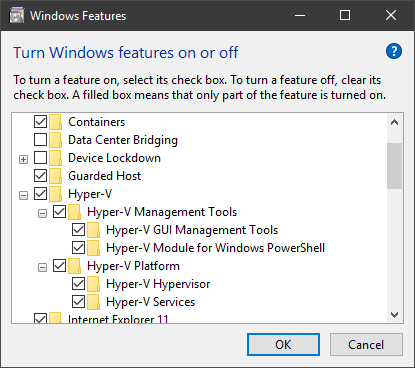This screenshot has width=415, height=368.
Task: Select the Hyper-V Services label
Action: 151,302
